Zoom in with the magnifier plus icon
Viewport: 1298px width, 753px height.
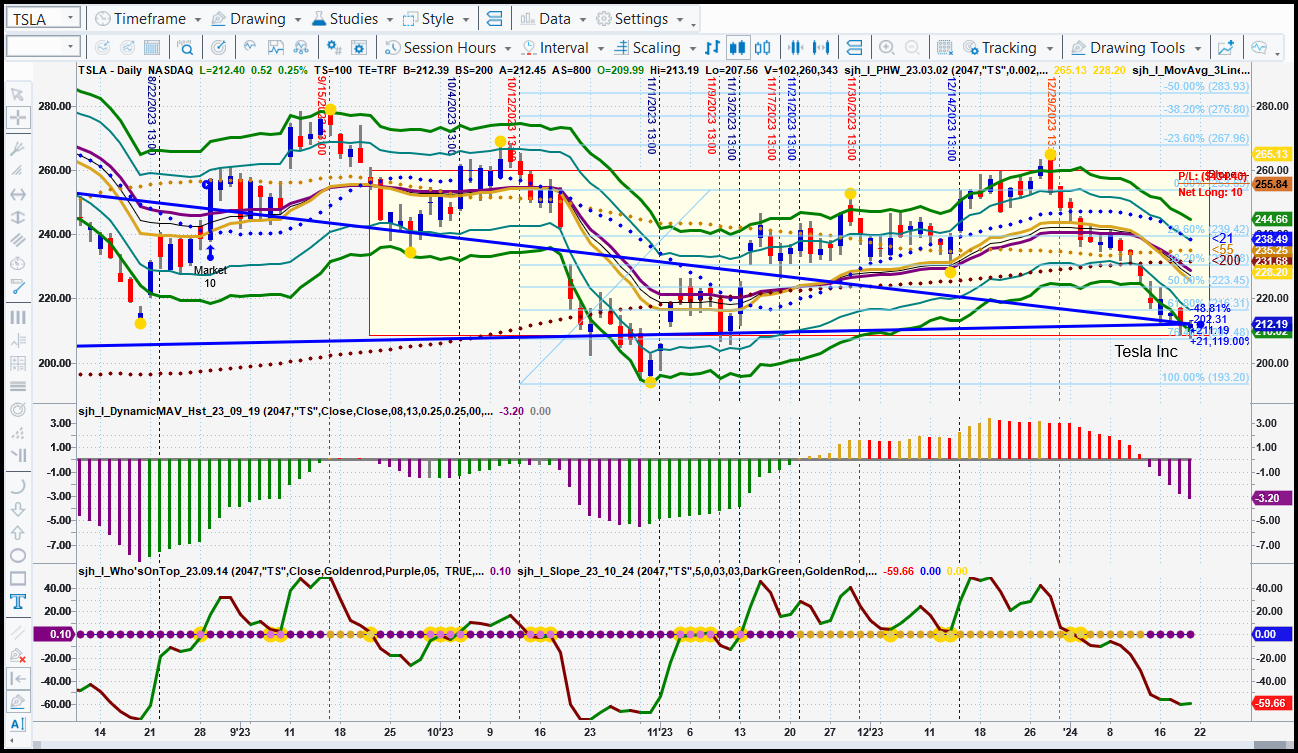point(886,47)
